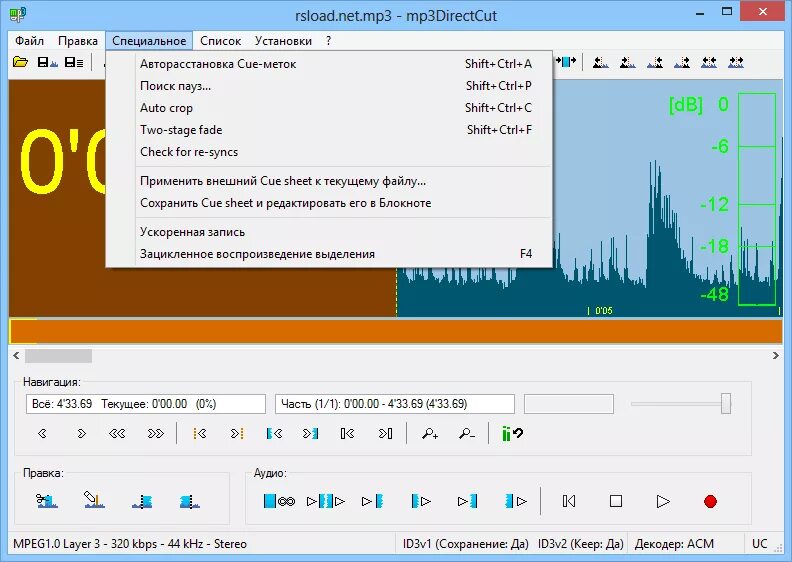Click the Декодер: ACM status entry
This screenshot has height=562, width=792.
674,544
